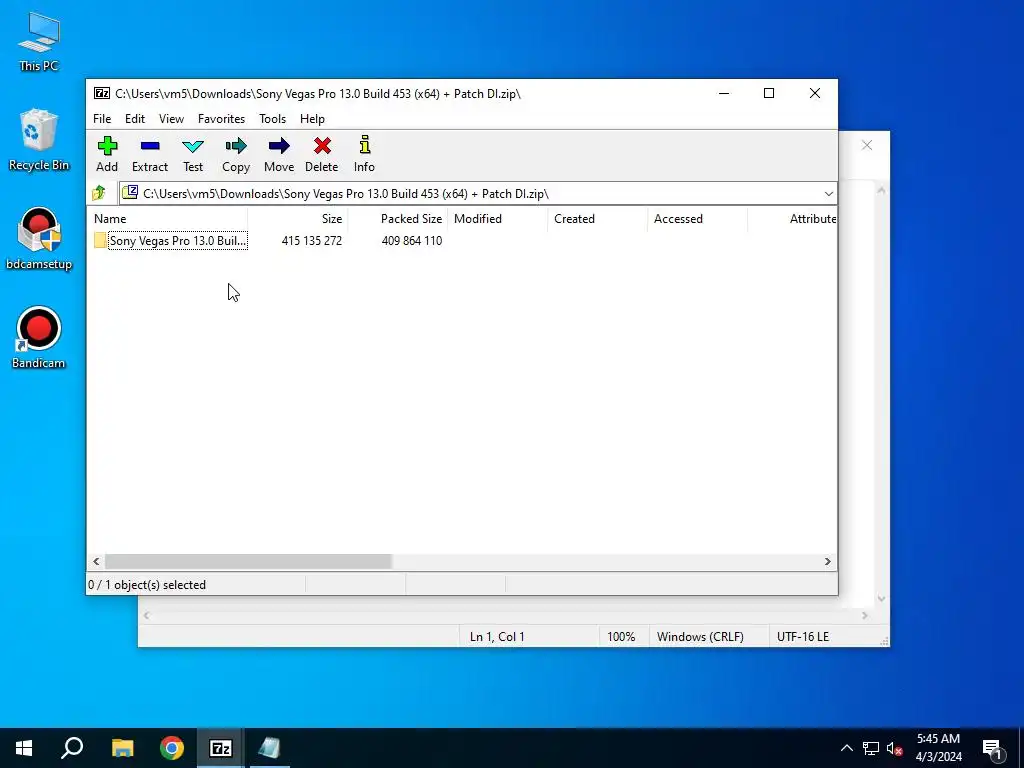Sort by the Modified column header
1024x768 pixels.
click(x=498, y=219)
